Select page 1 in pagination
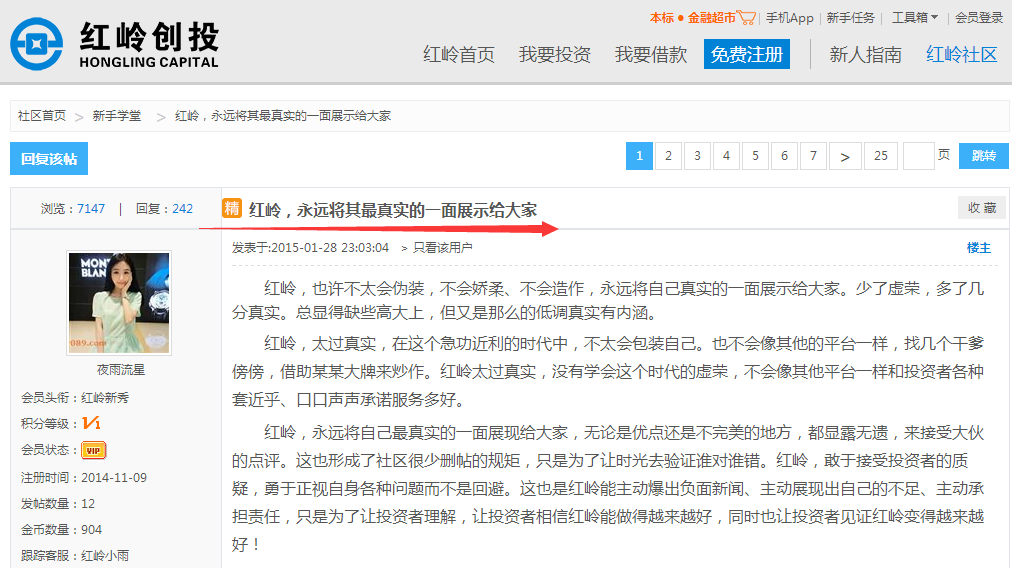The height and width of the screenshot is (568, 1012). pos(640,156)
